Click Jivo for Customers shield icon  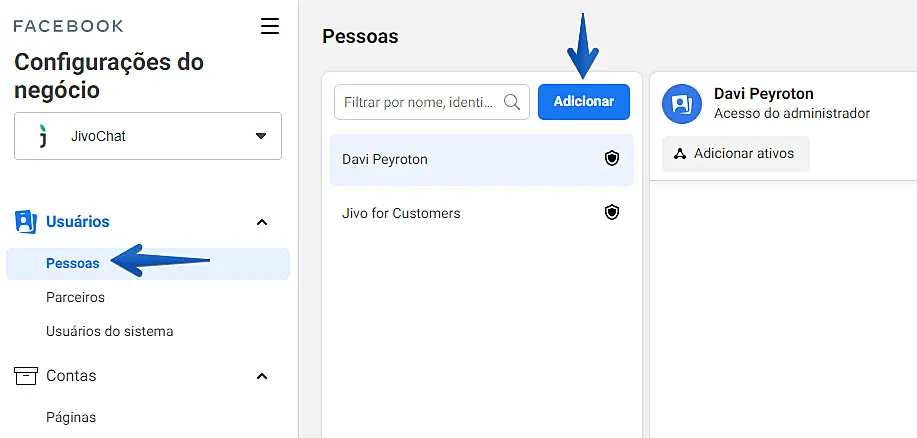(x=612, y=213)
